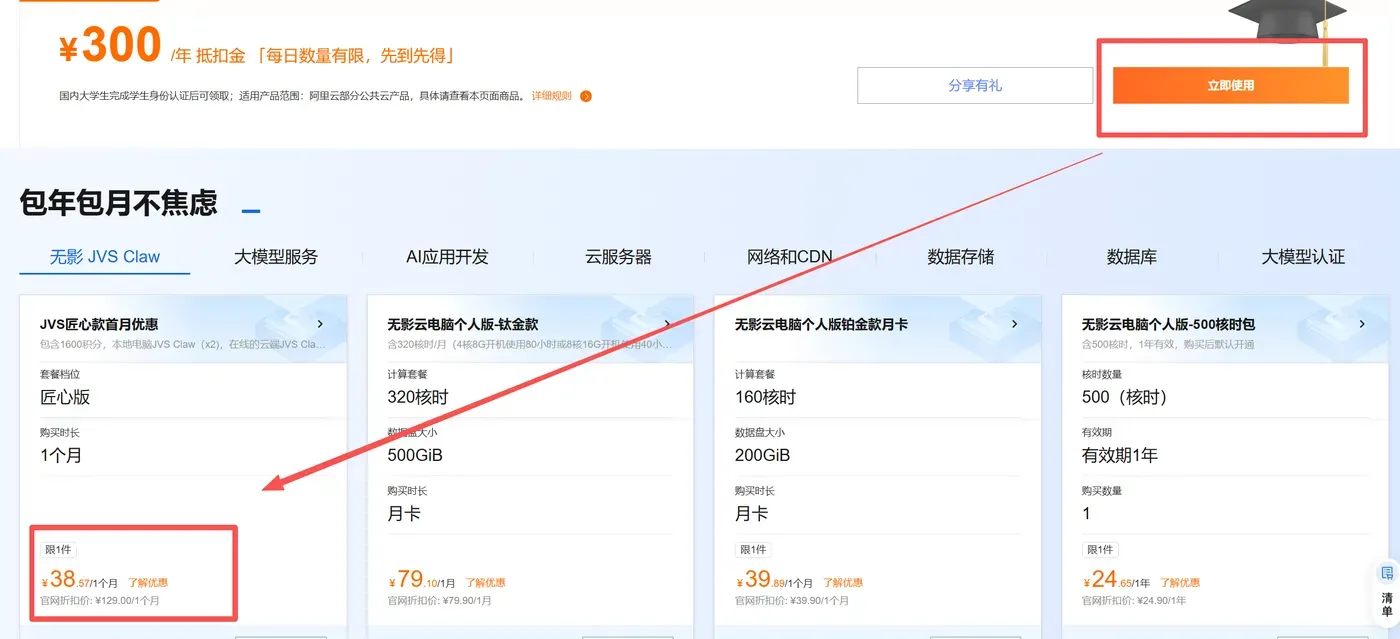This screenshot has height=639, width=1400.
Task: Switch to the 大模型服务 tab
Action: (276, 257)
